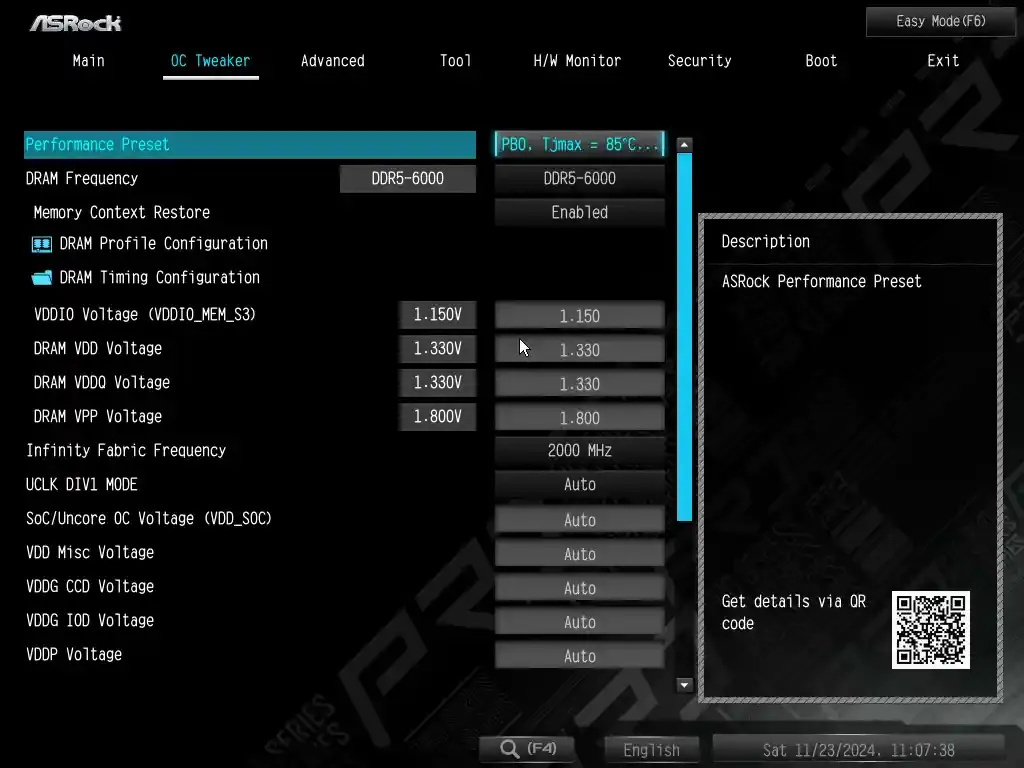The height and width of the screenshot is (768, 1024).
Task: Click the DRAM VDD Voltage input field
Action: click(579, 350)
